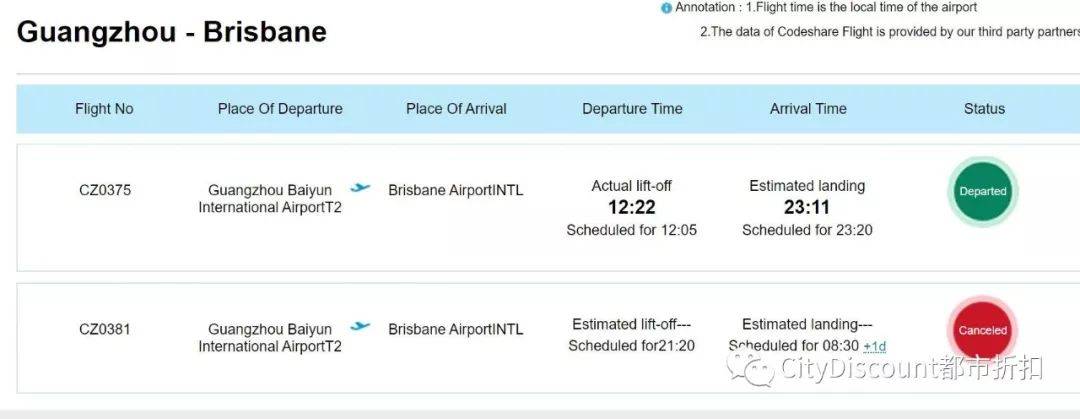Click the airplane icon in CZ0381 row

coord(360,327)
